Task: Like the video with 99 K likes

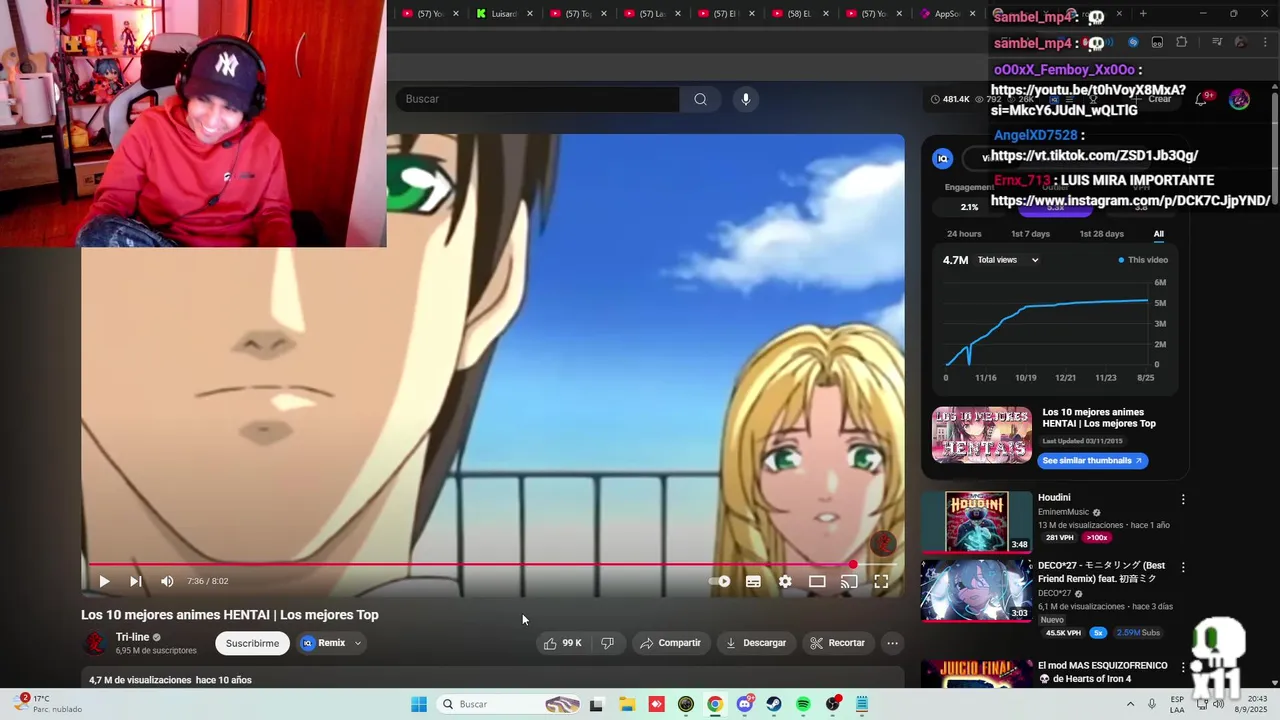Action: coord(562,643)
